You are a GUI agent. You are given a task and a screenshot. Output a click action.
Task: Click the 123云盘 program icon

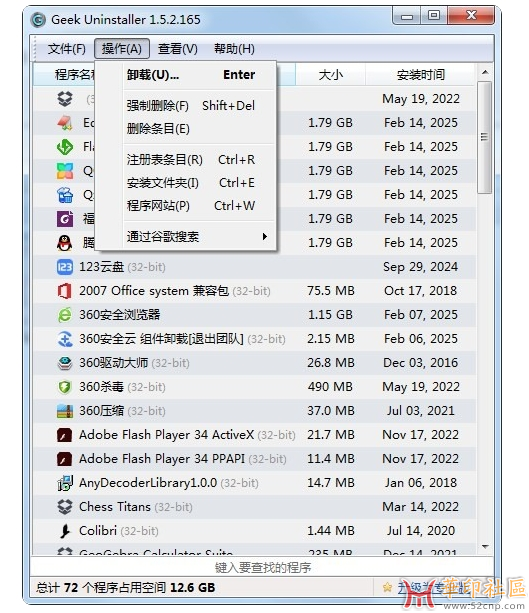65,267
